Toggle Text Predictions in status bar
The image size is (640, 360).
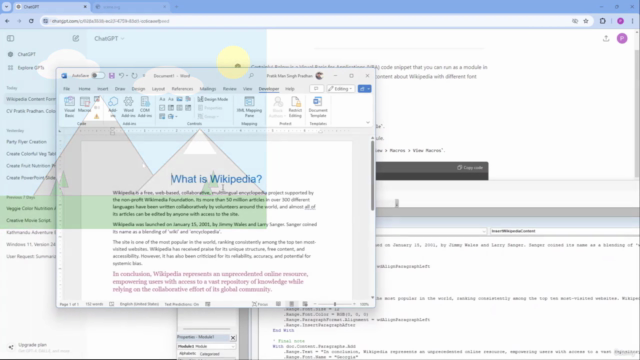coord(182,304)
